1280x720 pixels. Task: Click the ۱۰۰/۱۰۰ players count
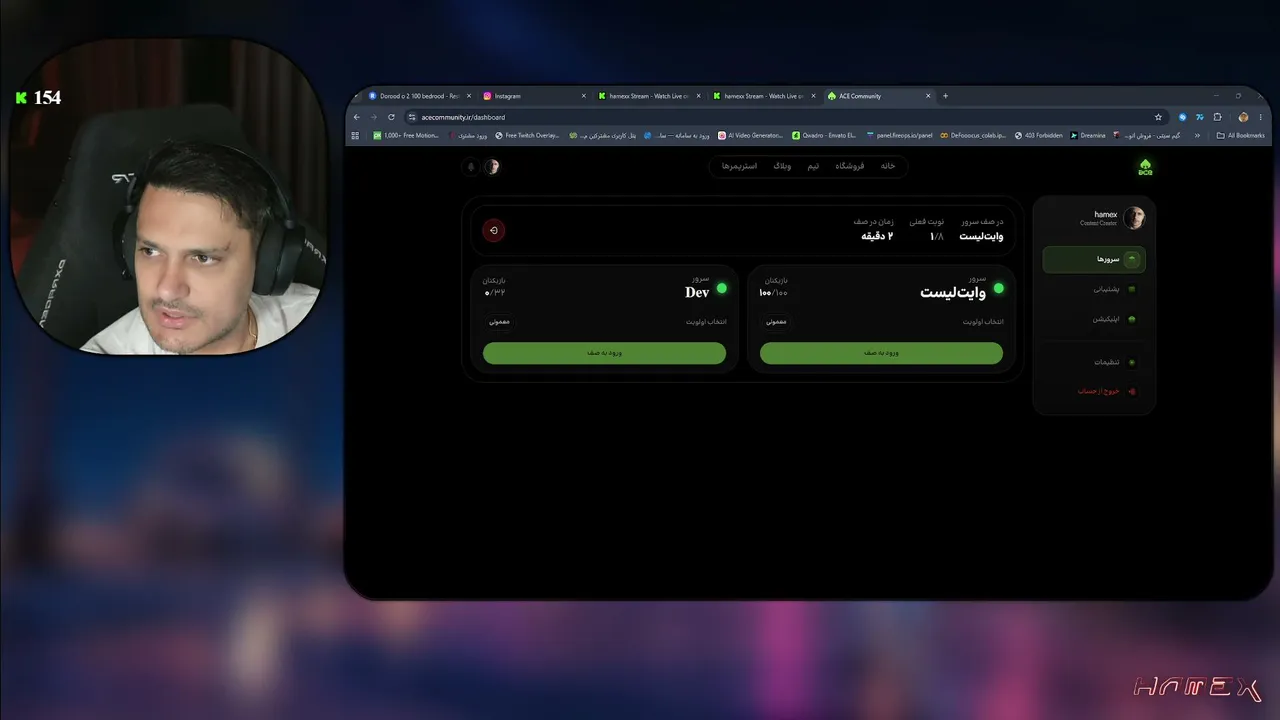(x=773, y=292)
